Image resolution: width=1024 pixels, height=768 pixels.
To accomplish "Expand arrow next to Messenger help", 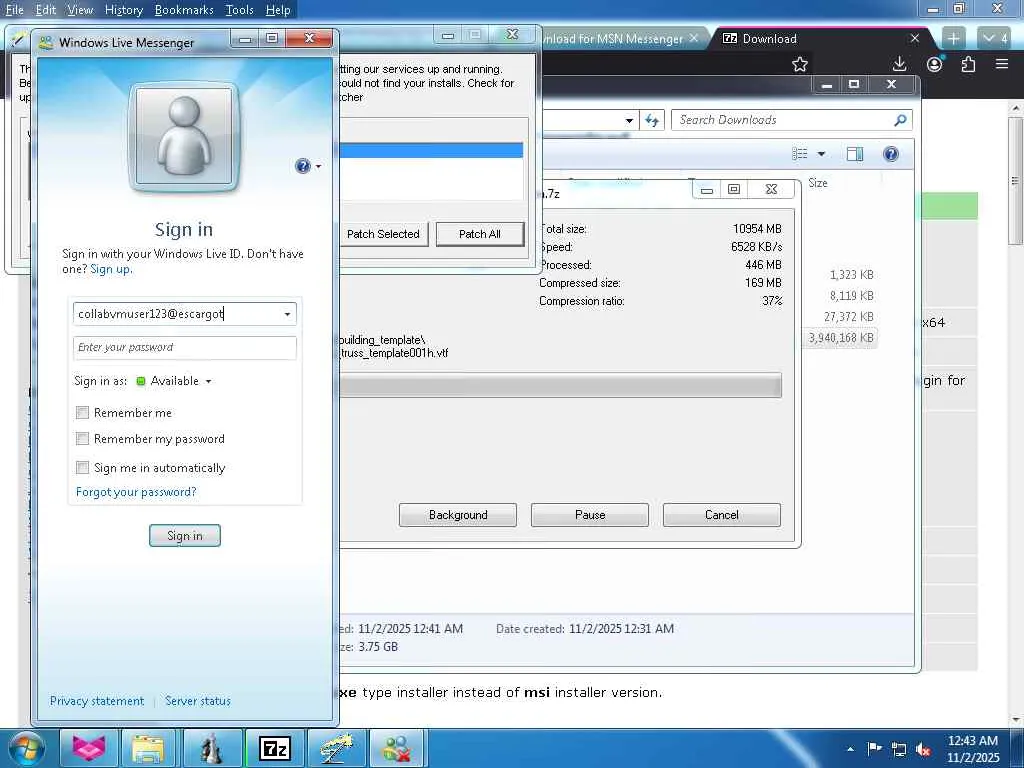I will [318, 167].
